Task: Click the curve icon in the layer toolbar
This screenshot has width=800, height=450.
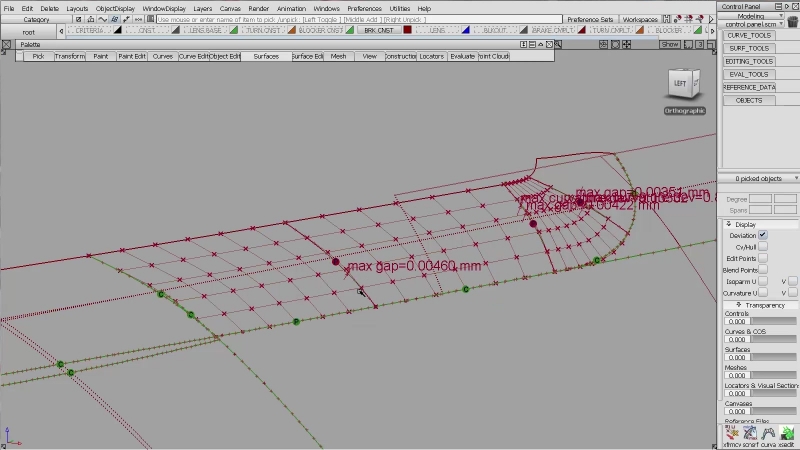Action: pos(103,19)
